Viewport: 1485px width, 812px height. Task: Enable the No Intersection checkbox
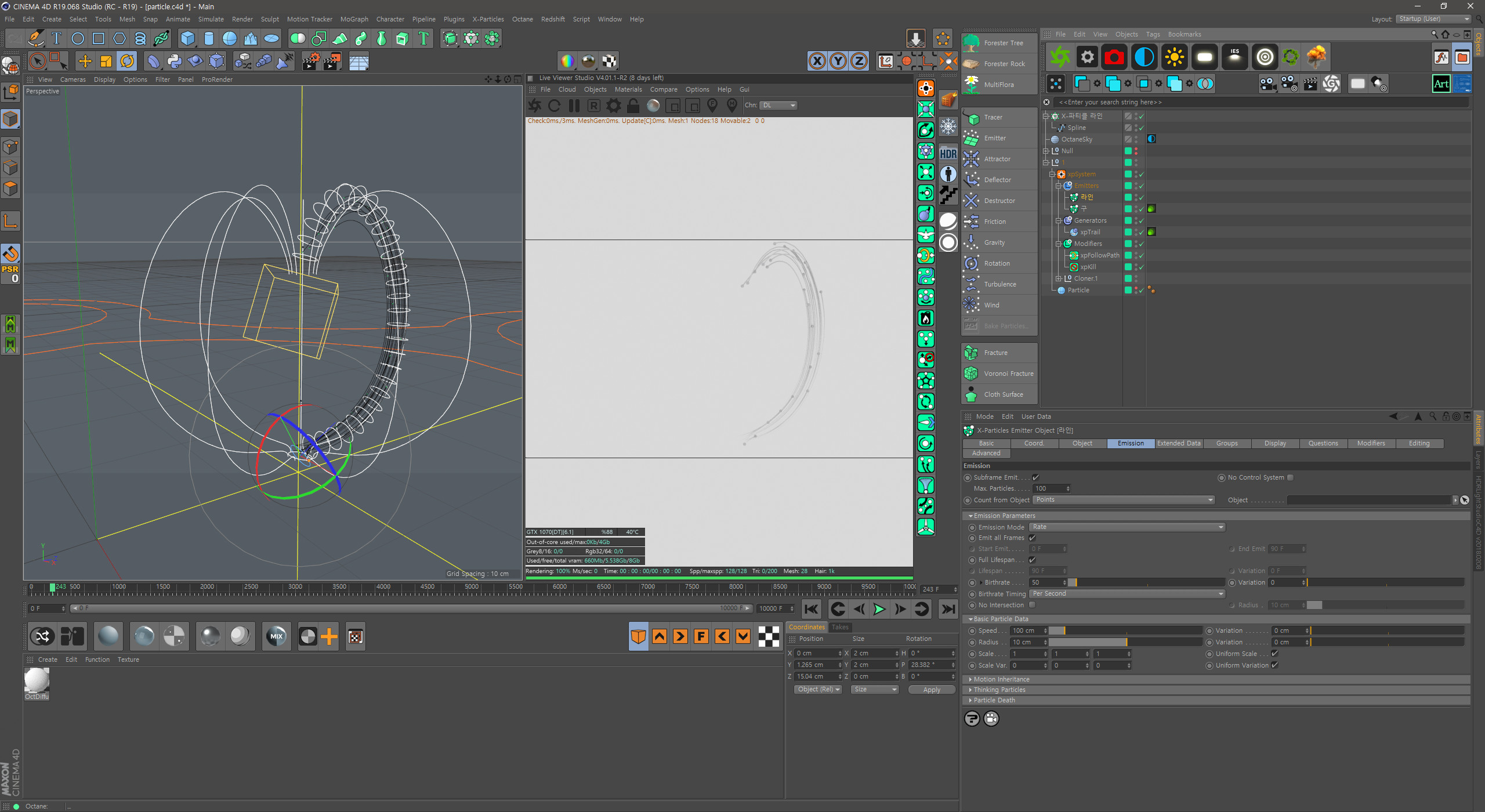click(1033, 605)
